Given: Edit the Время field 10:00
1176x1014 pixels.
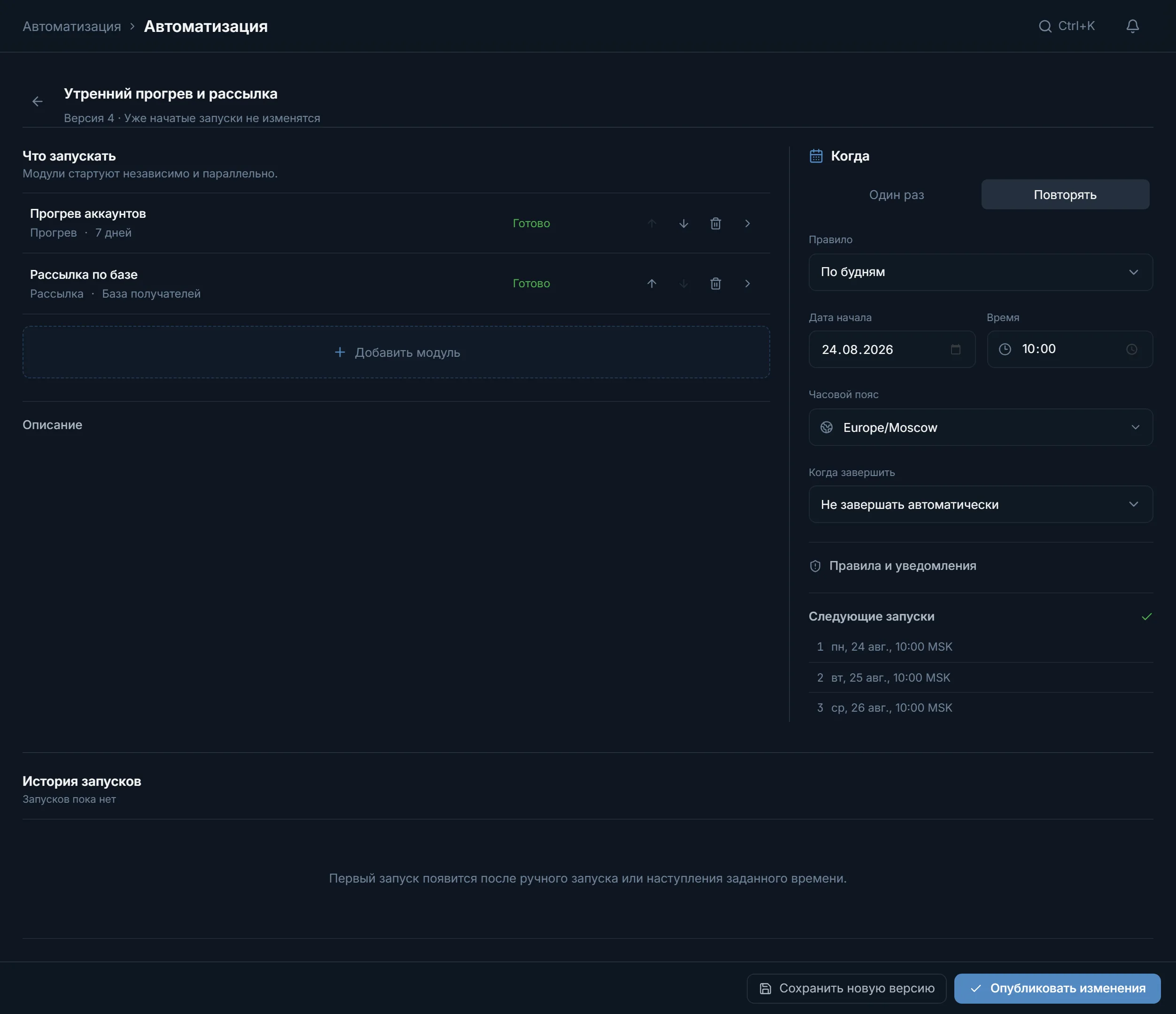Looking at the screenshot, I should pos(1069,350).
